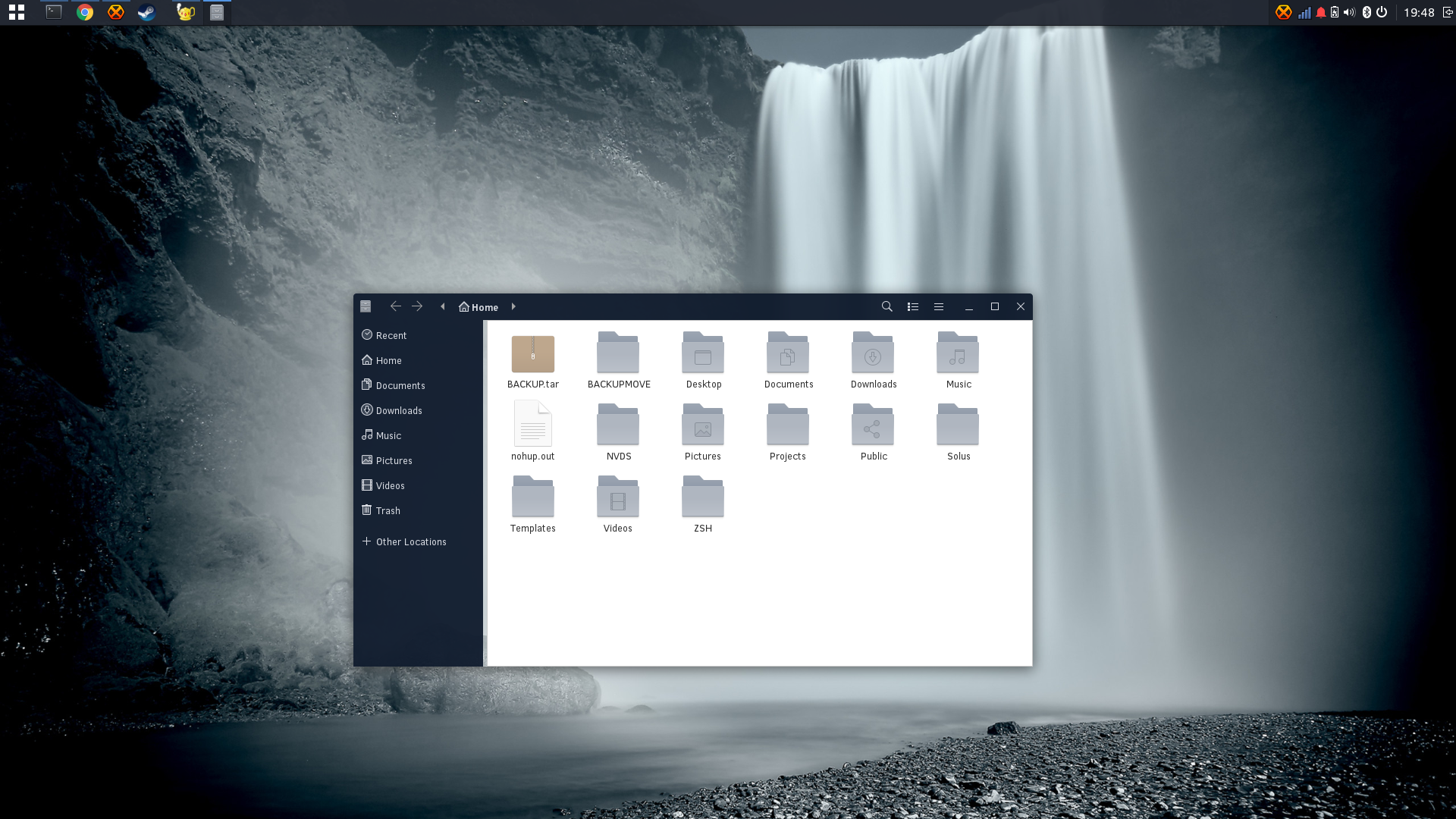Open Music in the sidebar
This screenshot has height=819, width=1456.
coord(419,435)
